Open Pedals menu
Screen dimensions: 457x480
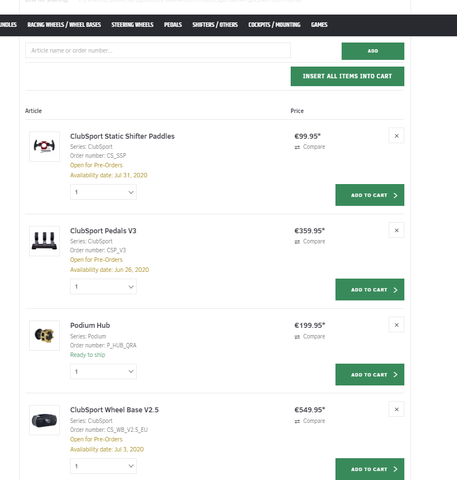coord(173,25)
